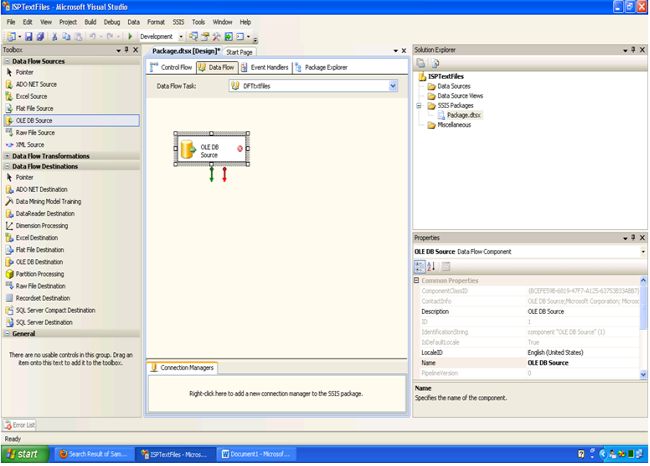This screenshot has width=650, height=466.
Task: Click the Cut scissors icon in the toolbar
Action: point(54,37)
